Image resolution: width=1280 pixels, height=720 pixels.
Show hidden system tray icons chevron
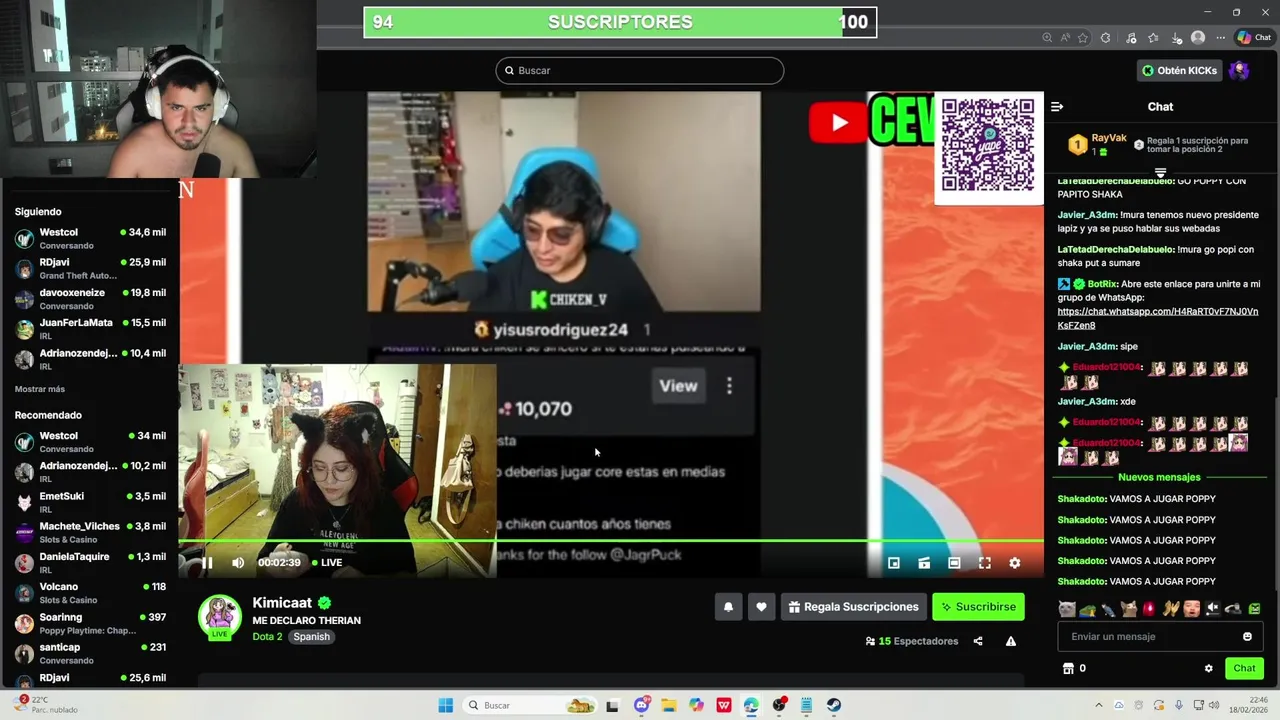tap(1098, 705)
